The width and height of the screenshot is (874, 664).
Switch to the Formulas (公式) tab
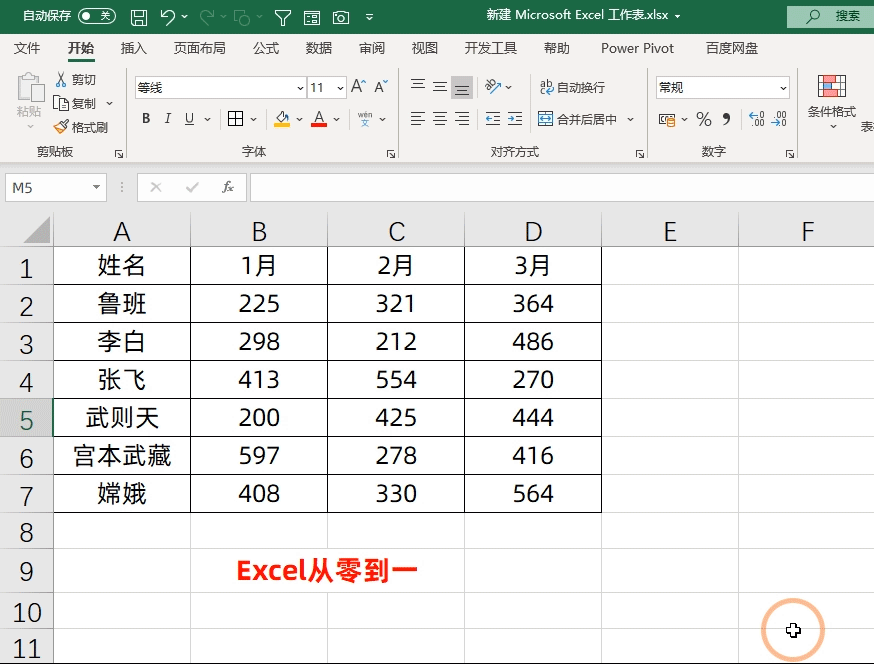(266, 48)
